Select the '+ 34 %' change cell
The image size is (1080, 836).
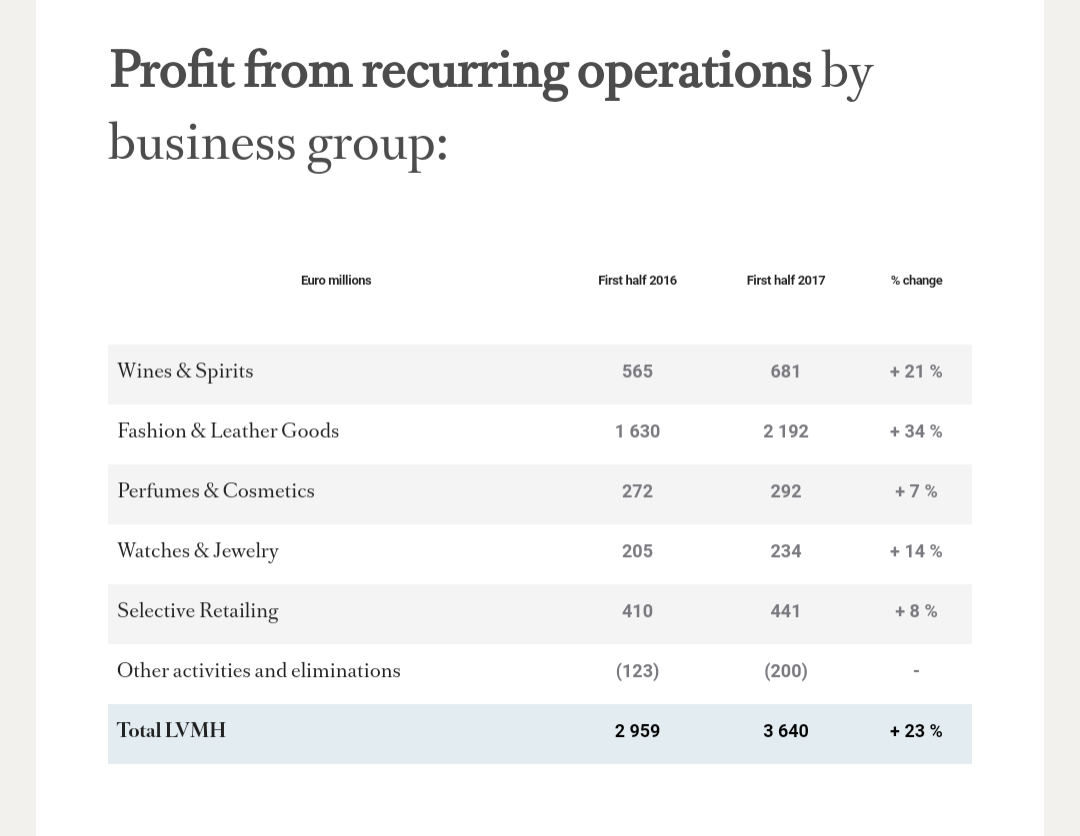tap(916, 431)
